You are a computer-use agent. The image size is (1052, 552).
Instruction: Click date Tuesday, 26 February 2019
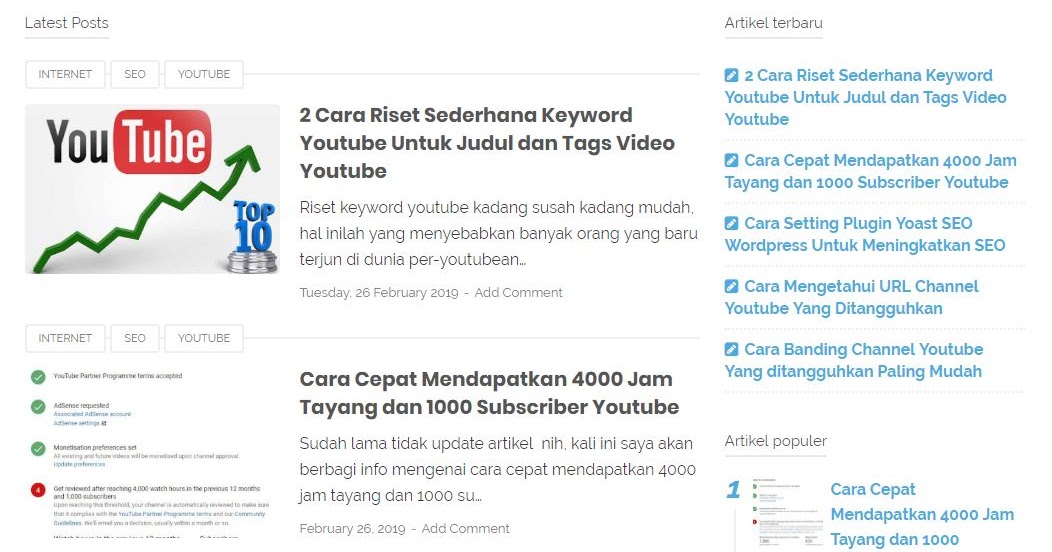378,292
